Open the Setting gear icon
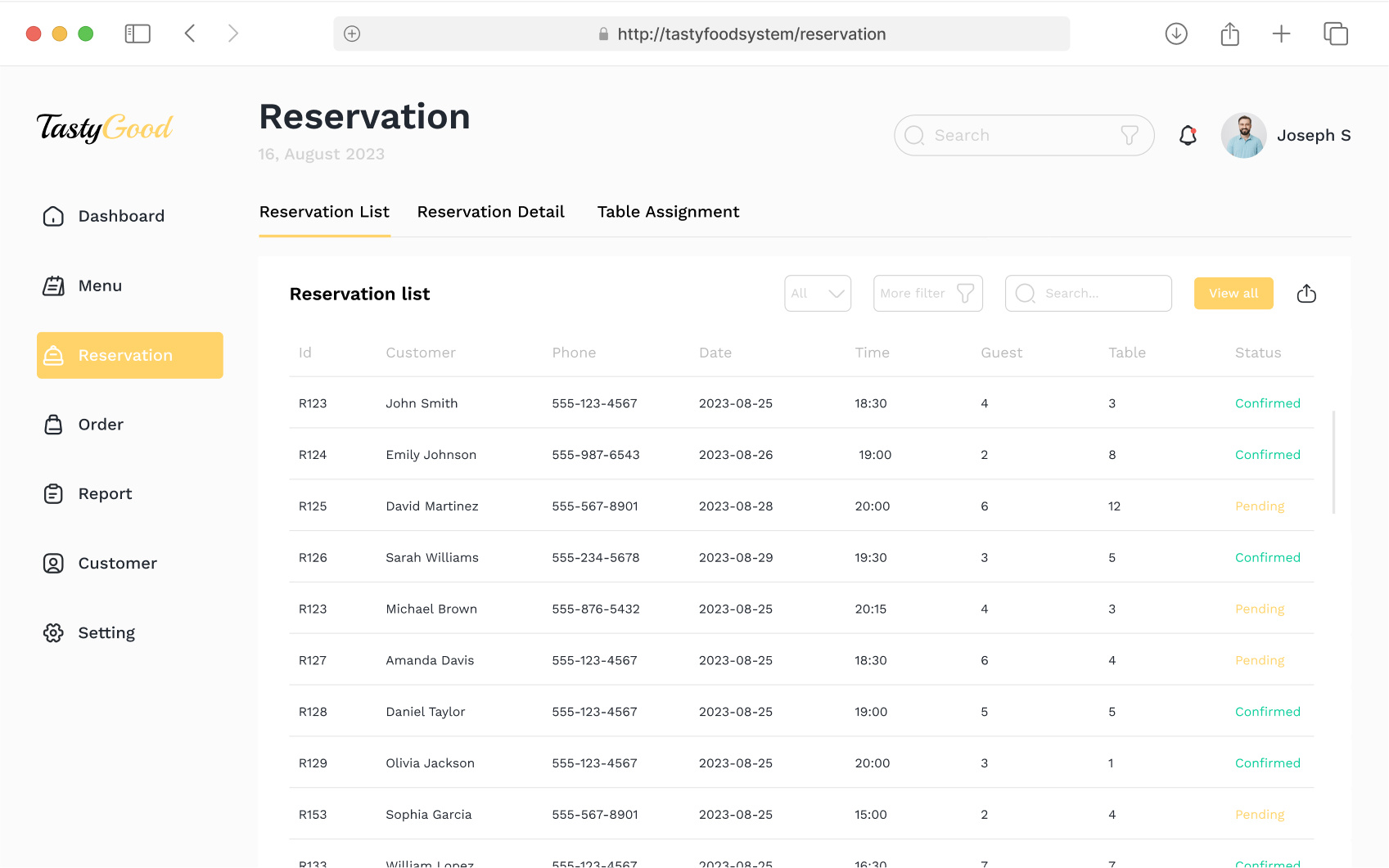Viewport: 1389px width, 868px height. coord(53,632)
